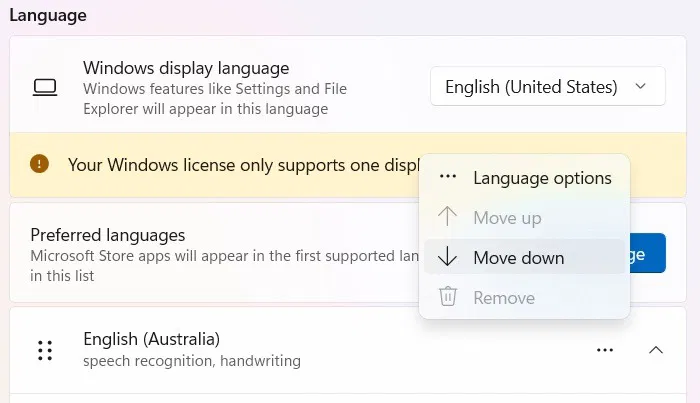Screen dimensions: 700x403
Task: Click the Windows license warning message text
Action: tap(240, 164)
